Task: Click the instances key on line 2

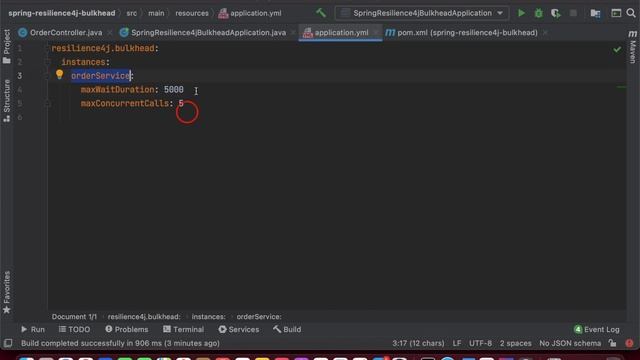Action: click(x=83, y=62)
